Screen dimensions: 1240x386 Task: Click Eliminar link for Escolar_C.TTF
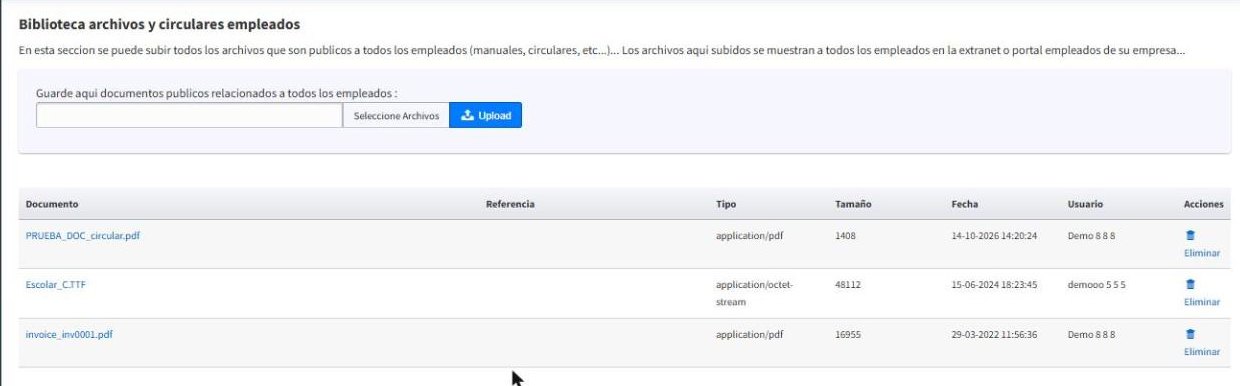pos(1202,302)
